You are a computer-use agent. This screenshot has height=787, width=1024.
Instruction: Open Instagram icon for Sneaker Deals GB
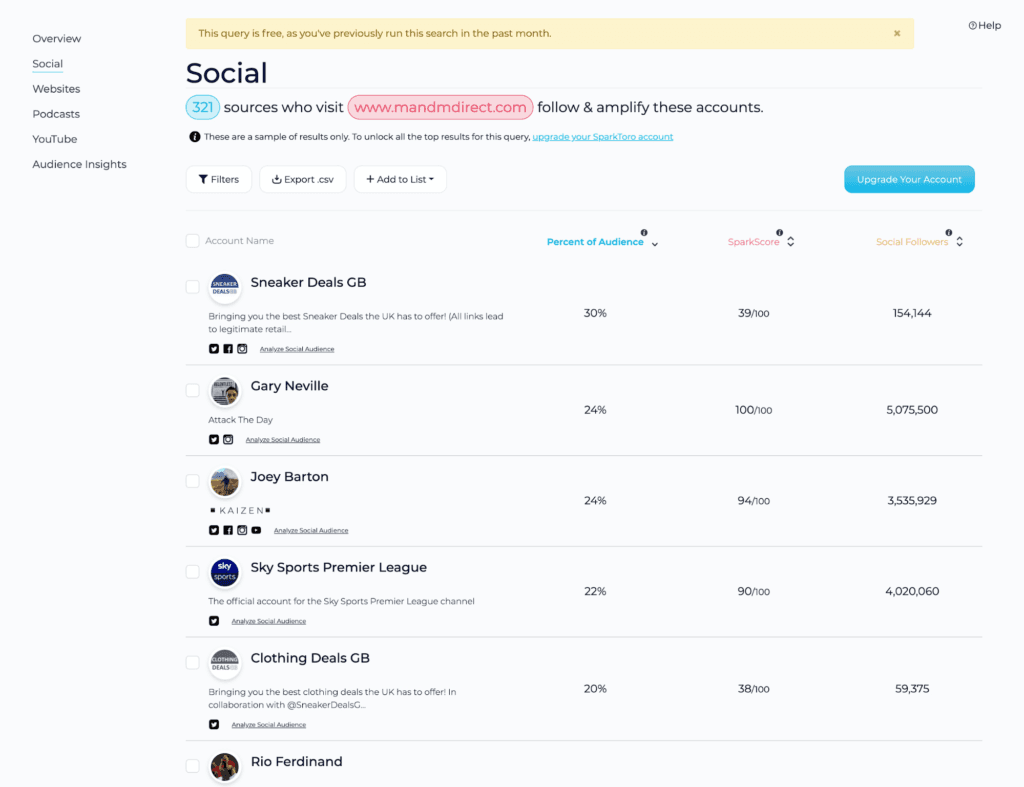[x=242, y=349]
